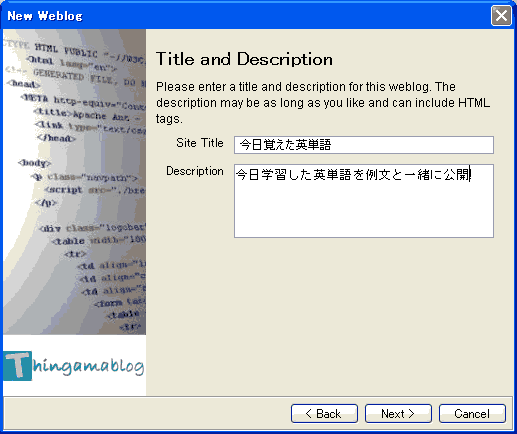Screen dimensions: 517x434
Task: Click inside the Description text area
Action: point(364,201)
